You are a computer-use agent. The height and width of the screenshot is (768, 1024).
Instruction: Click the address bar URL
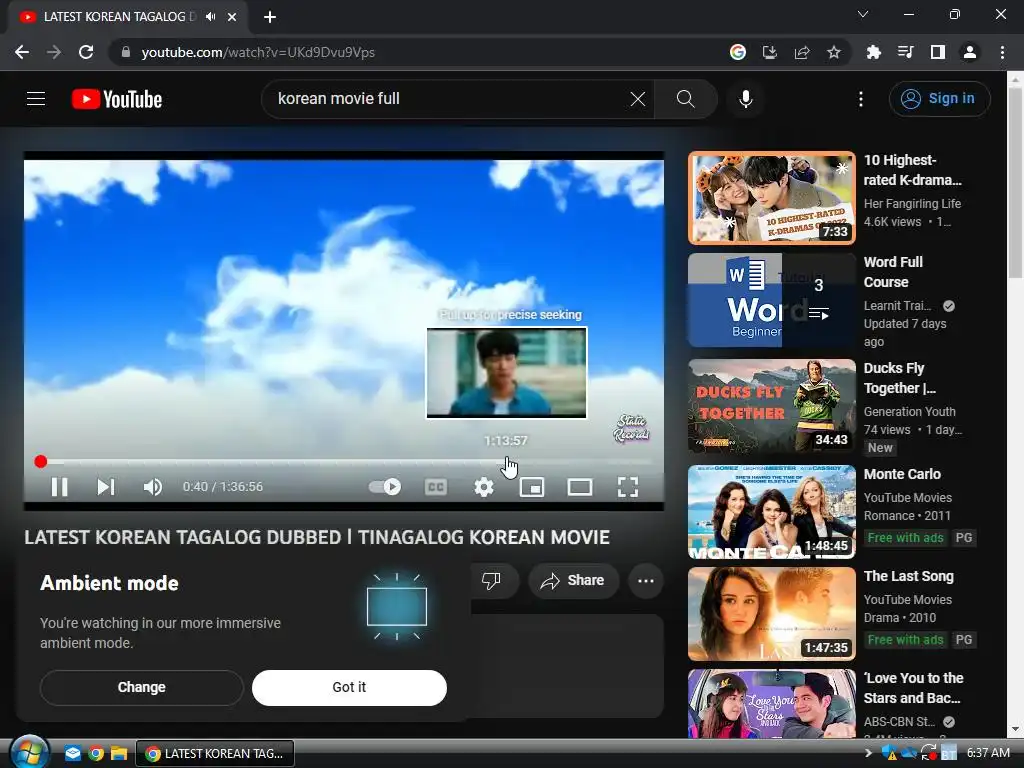tap(258, 52)
